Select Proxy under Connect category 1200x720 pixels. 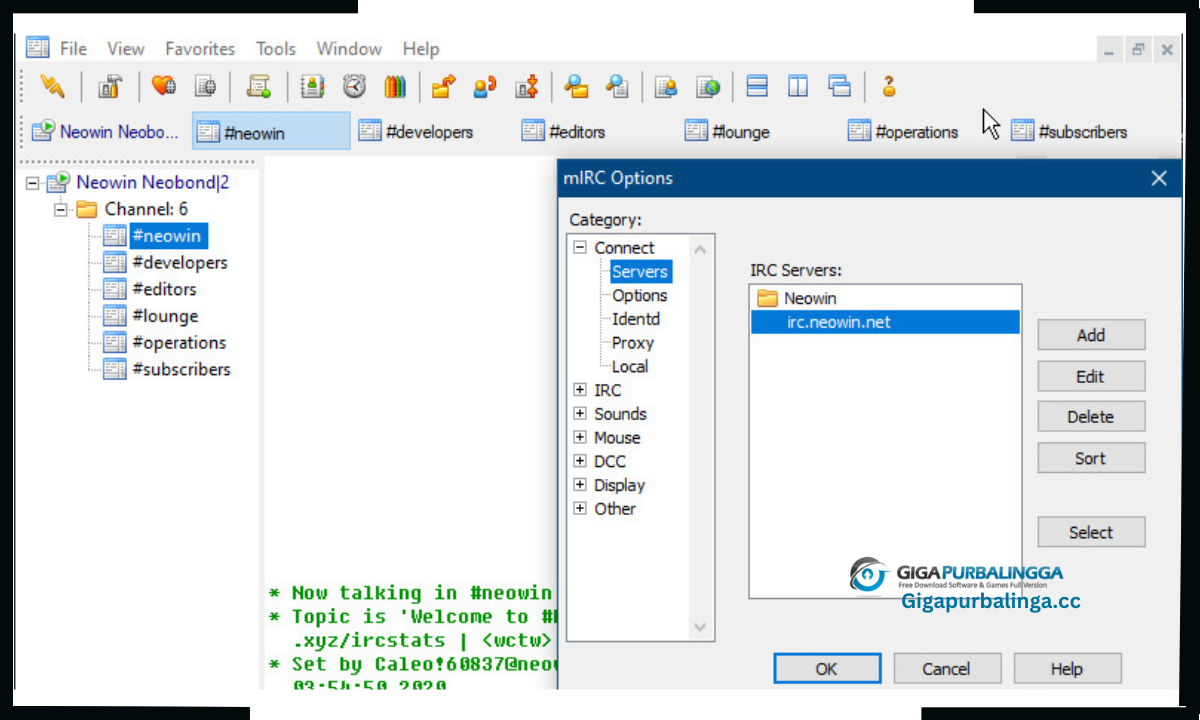(x=633, y=342)
